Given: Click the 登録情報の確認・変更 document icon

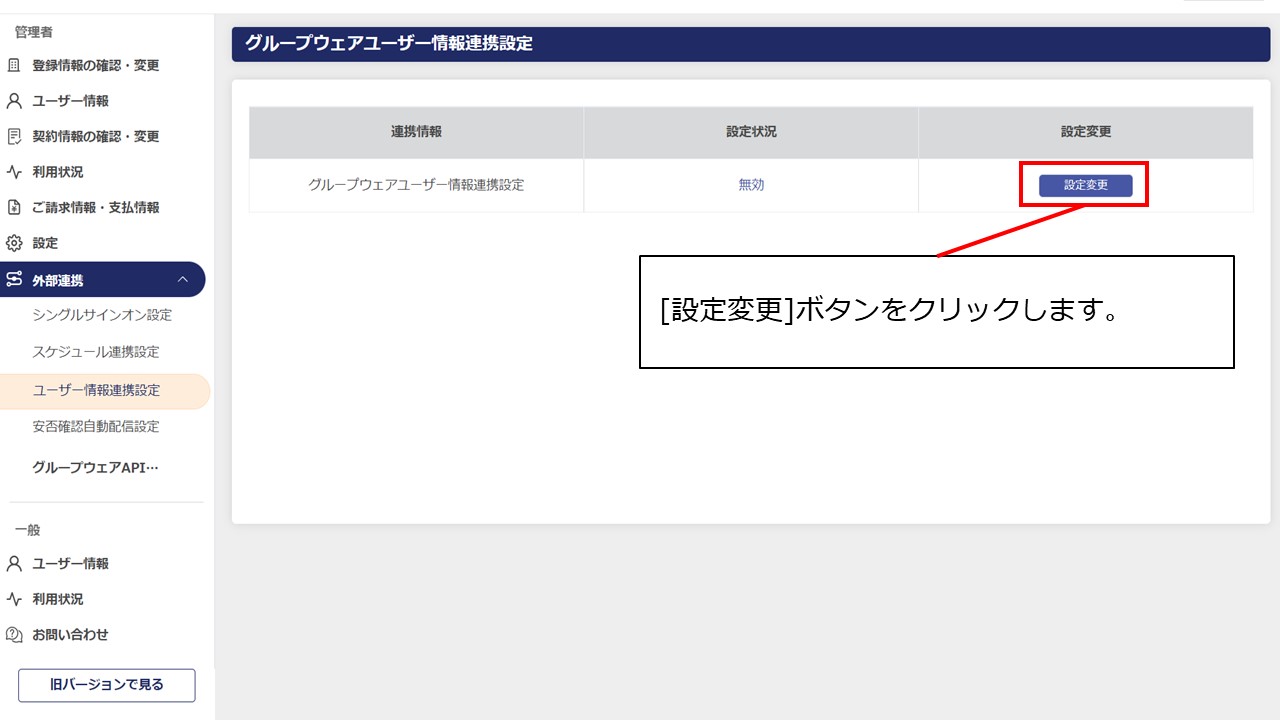Looking at the screenshot, I should click(14, 65).
